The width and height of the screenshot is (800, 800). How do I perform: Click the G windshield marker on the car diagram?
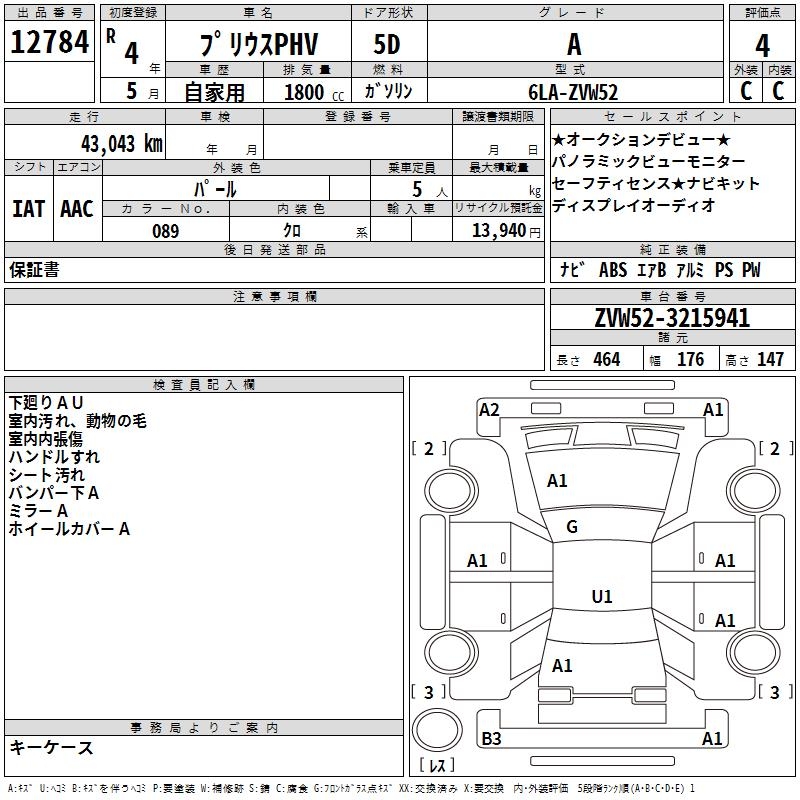tap(572, 527)
